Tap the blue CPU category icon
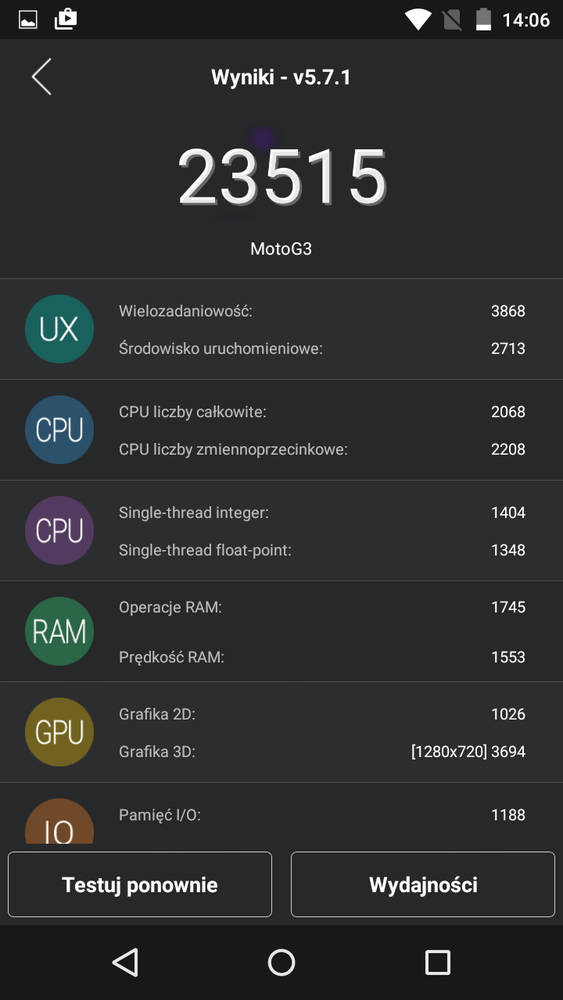Viewport: 563px width, 1000px height. pyautogui.click(x=59, y=430)
